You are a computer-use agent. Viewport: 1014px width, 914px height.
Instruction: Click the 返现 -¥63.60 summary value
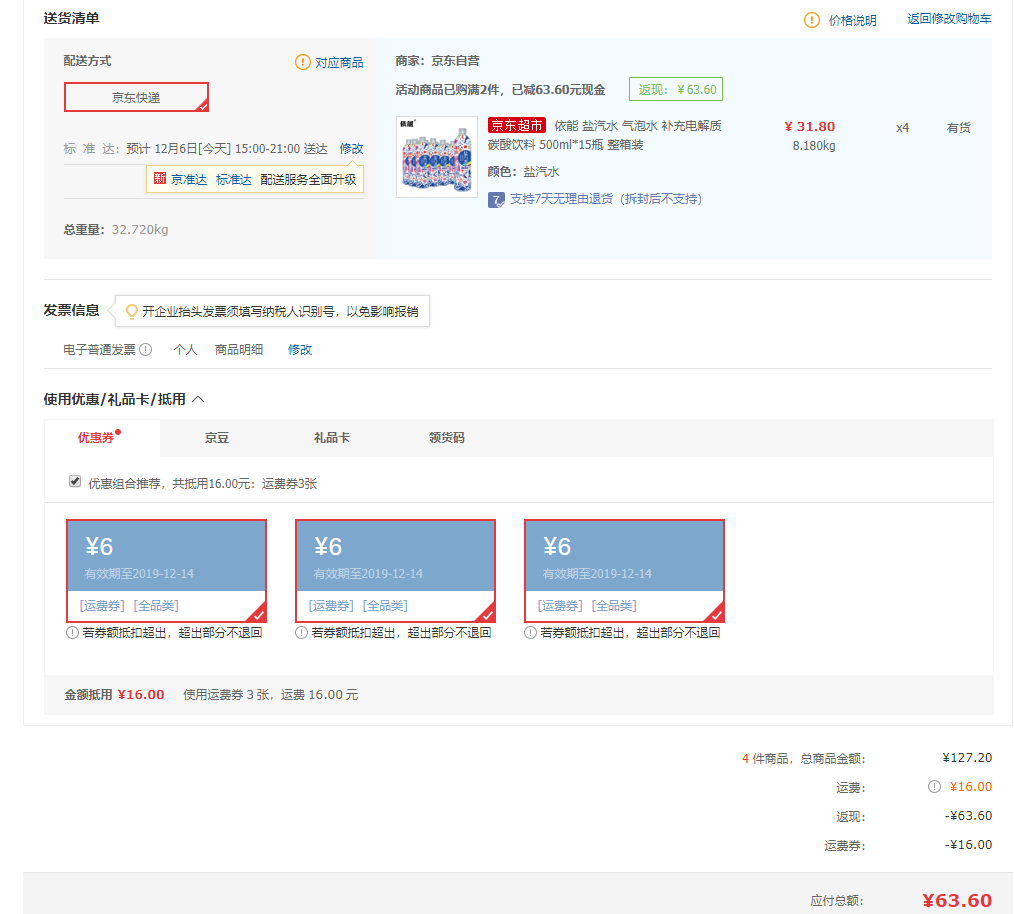coord(967,816)
